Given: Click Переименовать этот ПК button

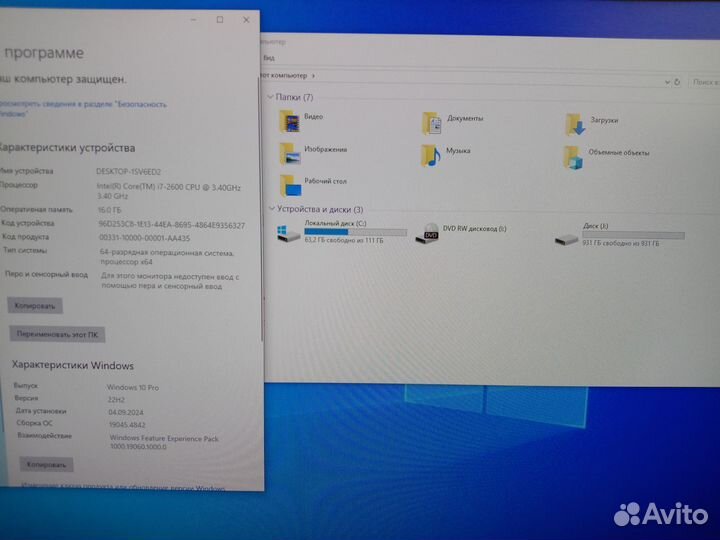Looking at the screenshot, I should 57,335.
